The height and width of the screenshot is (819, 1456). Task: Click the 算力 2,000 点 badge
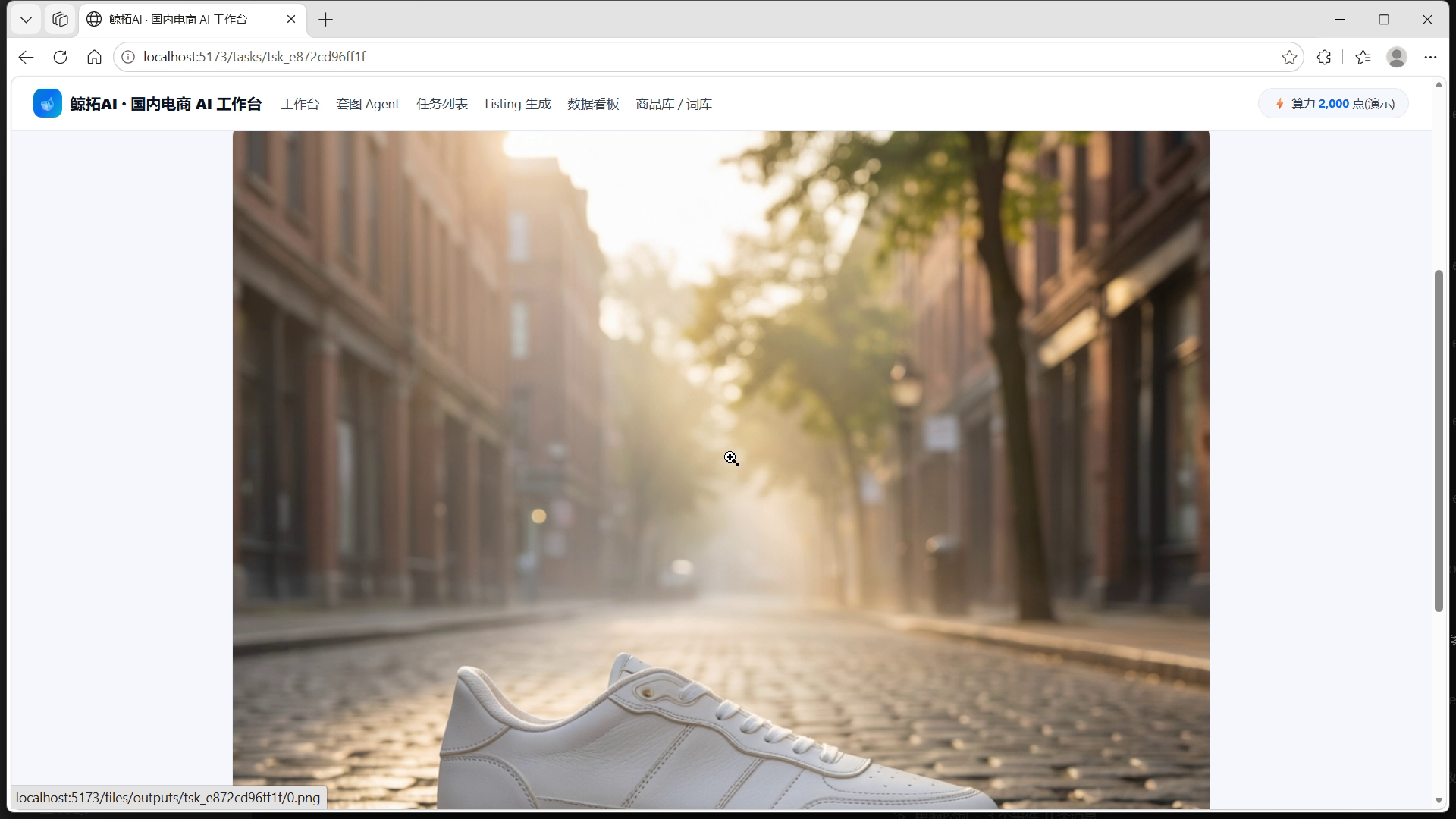point(1333,104)
